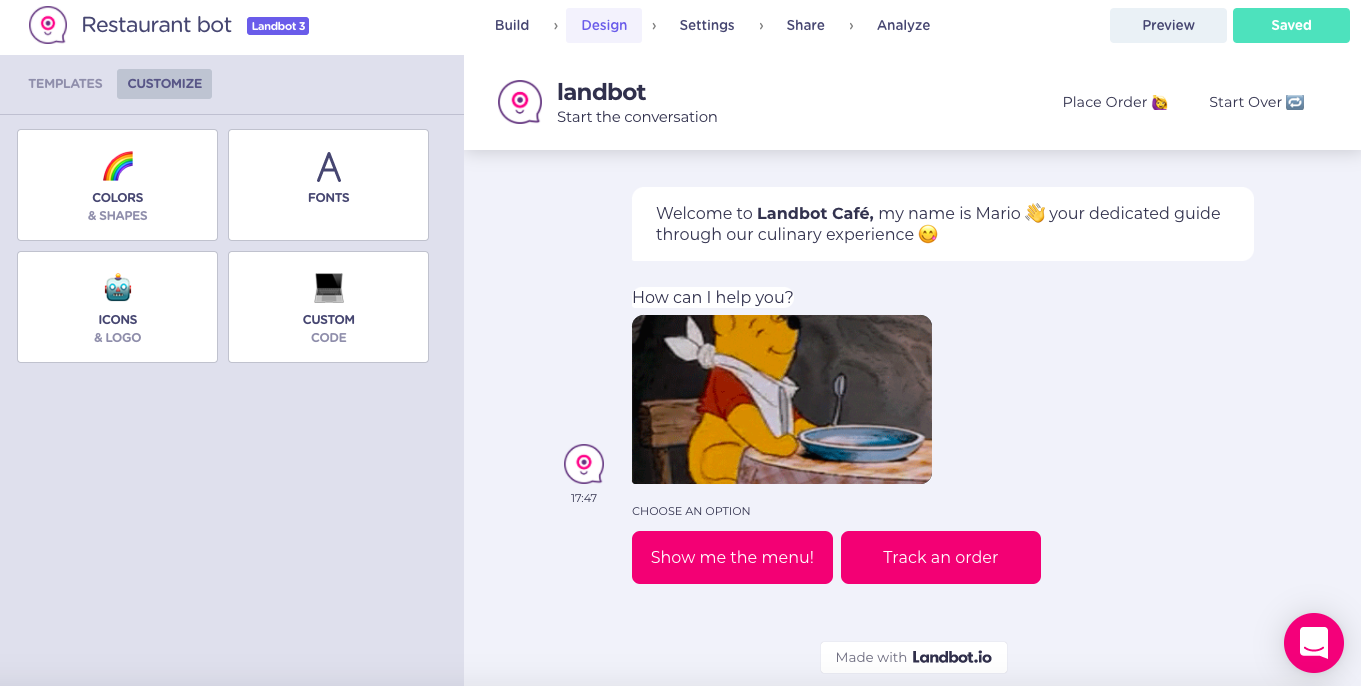Open the Fonts letter A card
The image size is (1361, 686).
(x=328, y=185)
